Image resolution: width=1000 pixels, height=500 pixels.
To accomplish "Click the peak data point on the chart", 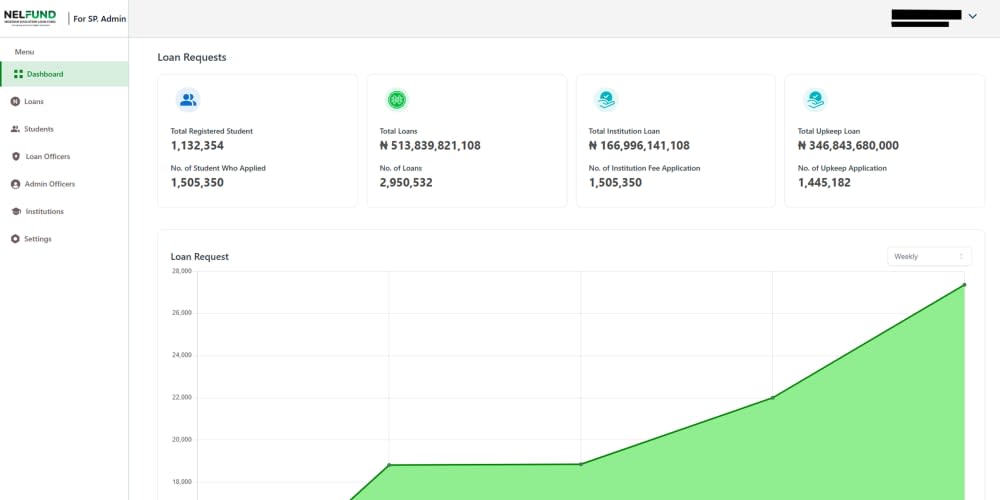I will tap(964, 284).
